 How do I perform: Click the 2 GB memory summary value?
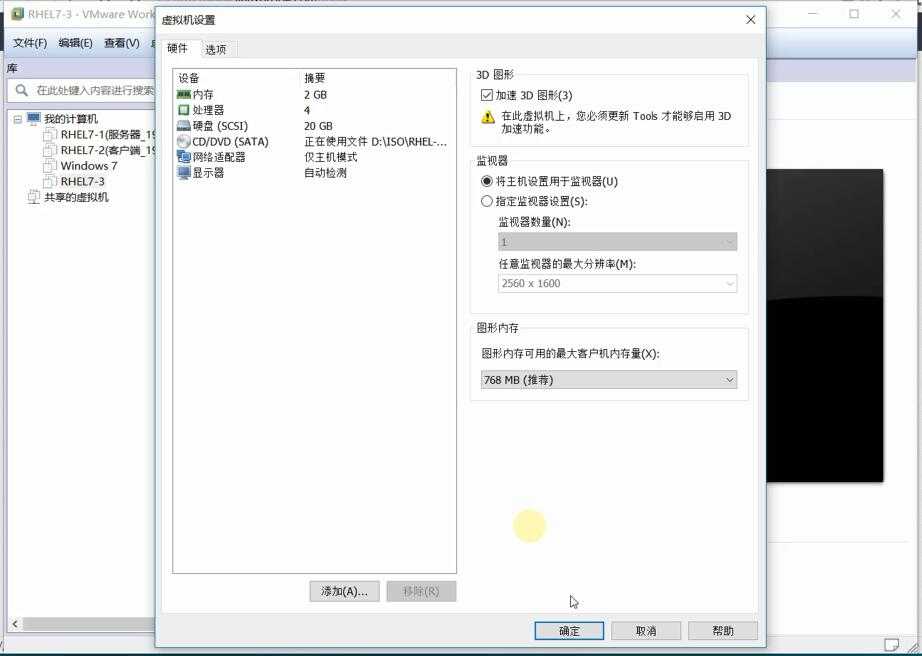(315, 95)
